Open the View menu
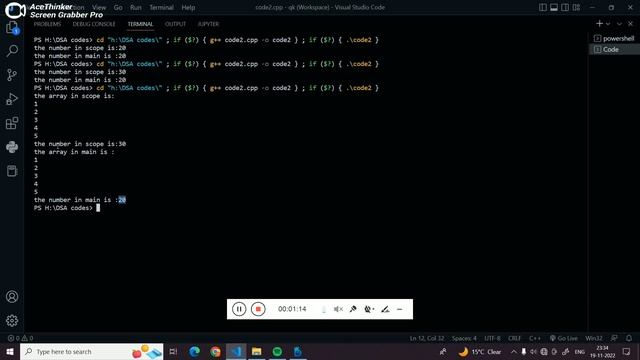The image size is (640, 360). pos(99,7)
